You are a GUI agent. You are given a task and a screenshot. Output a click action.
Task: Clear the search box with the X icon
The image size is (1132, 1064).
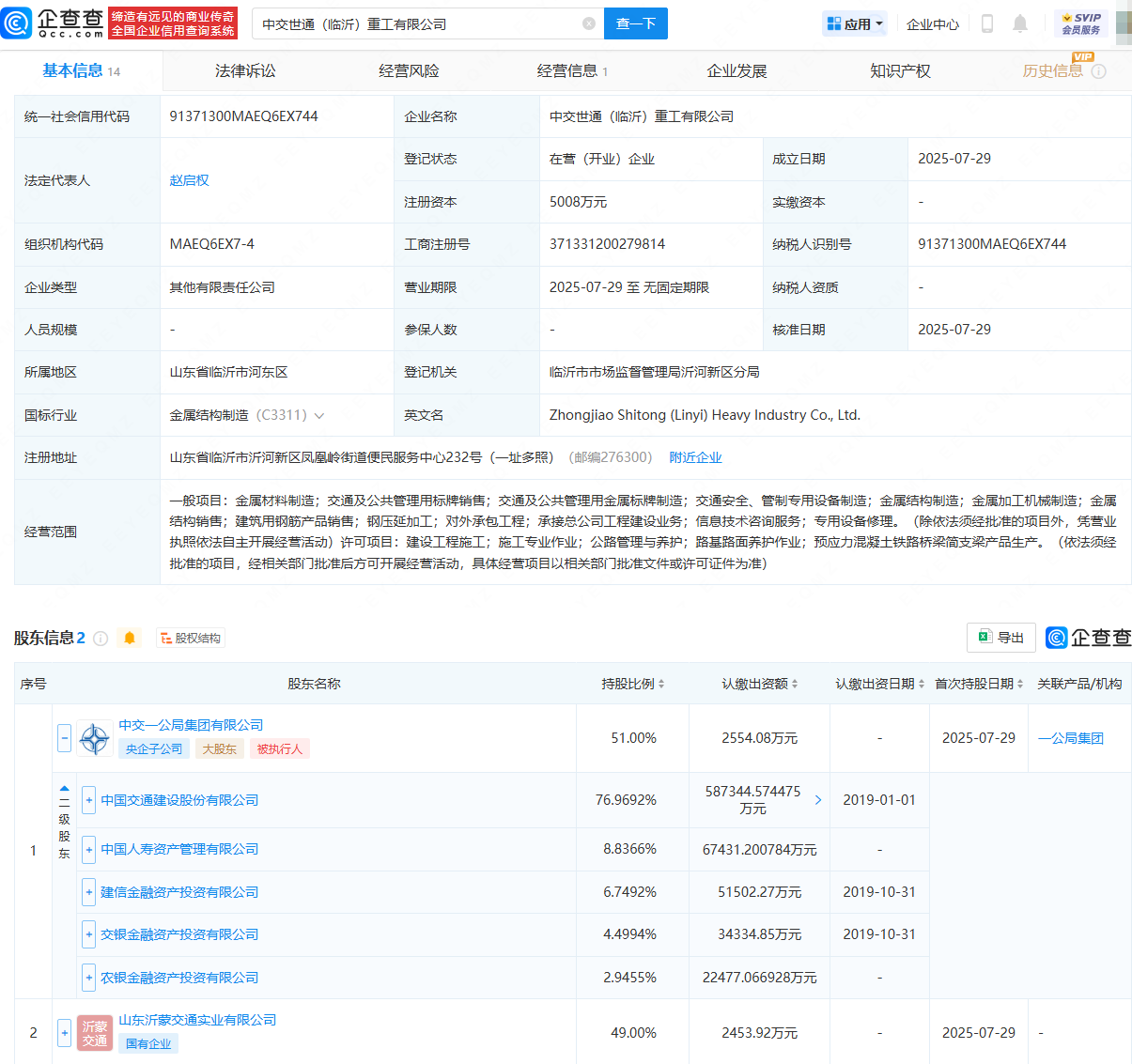(x=589, y=23)
